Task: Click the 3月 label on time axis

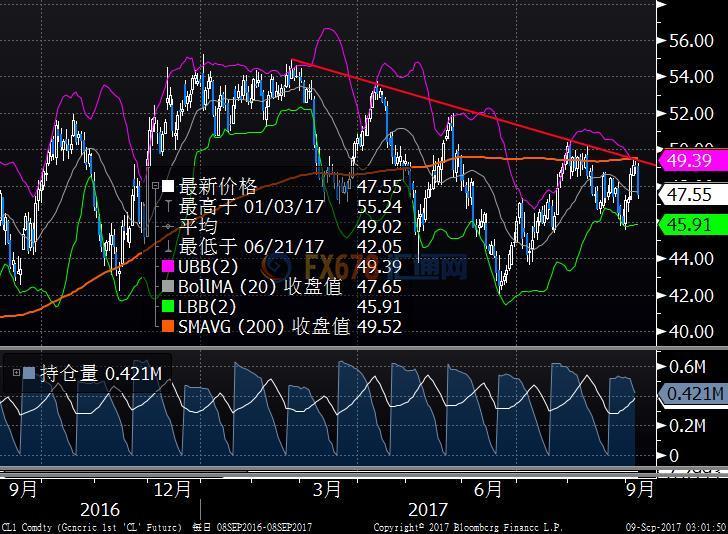Action: tap(327, 490)
